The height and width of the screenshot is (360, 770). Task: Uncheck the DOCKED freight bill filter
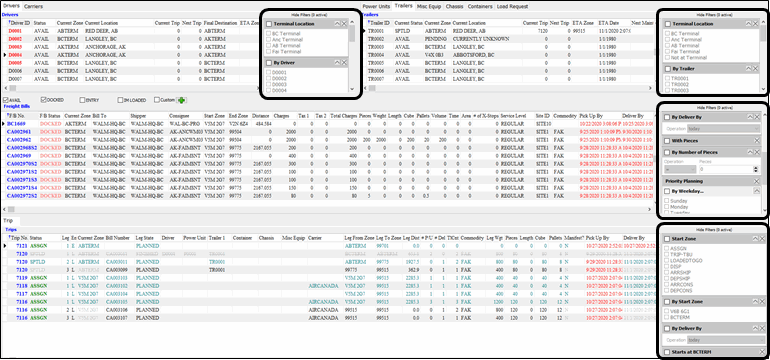click(x=44, y=100)
